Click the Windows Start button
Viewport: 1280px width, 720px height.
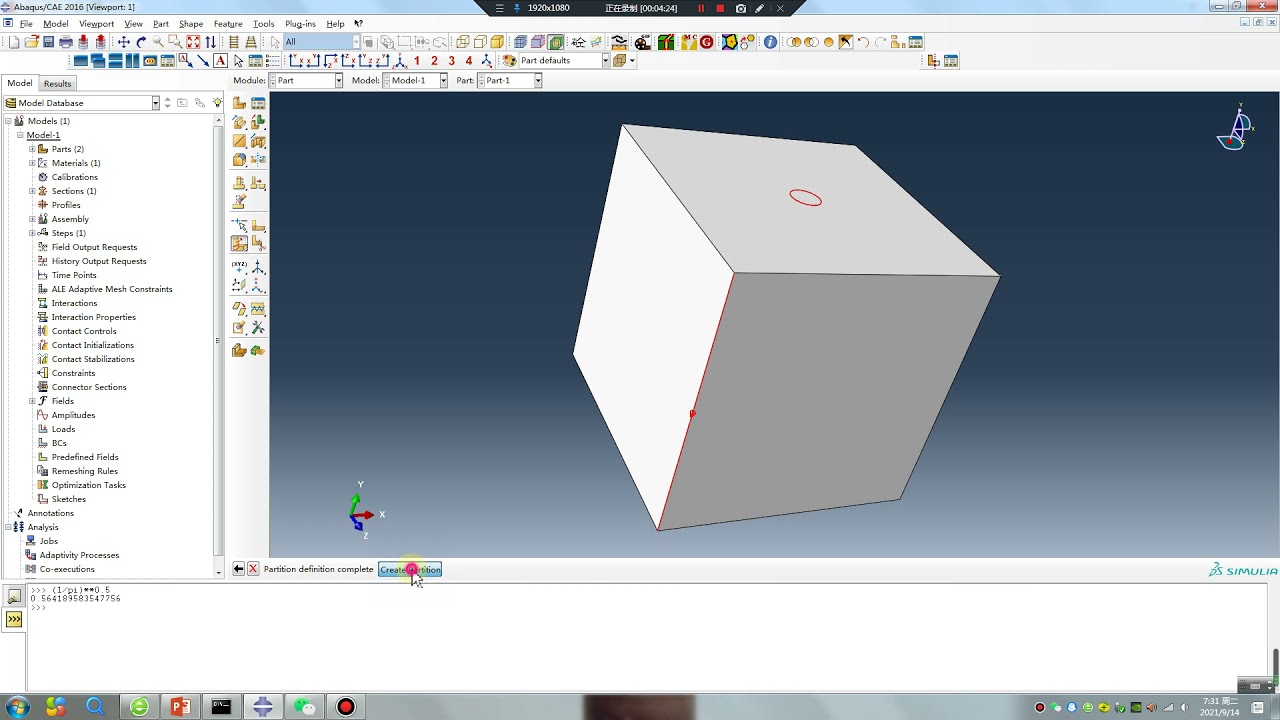[17, 707]
